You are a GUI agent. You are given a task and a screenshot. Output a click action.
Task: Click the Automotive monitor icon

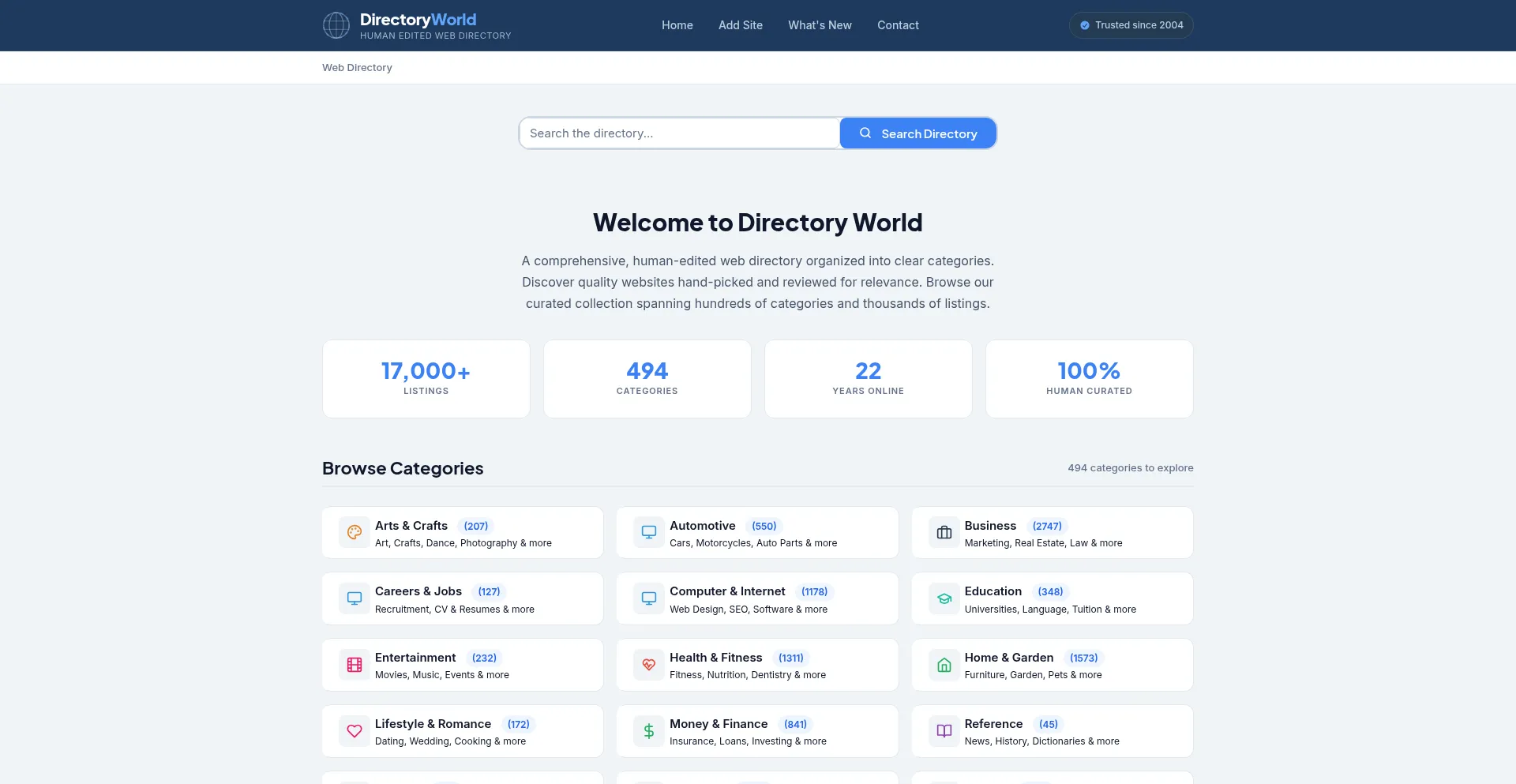pos(649,533)
